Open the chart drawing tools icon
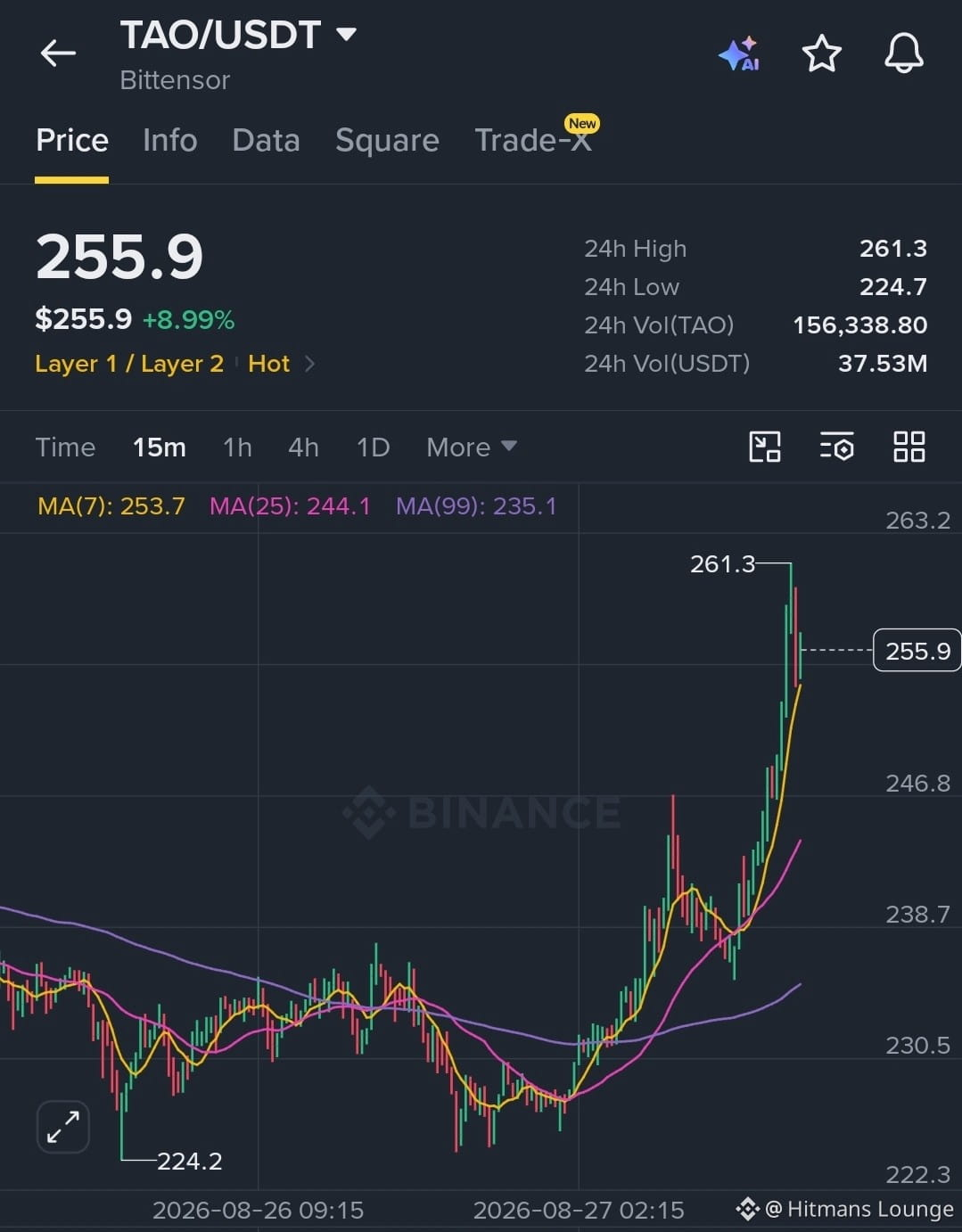962x1232 pixels. [x=765, y=447]
